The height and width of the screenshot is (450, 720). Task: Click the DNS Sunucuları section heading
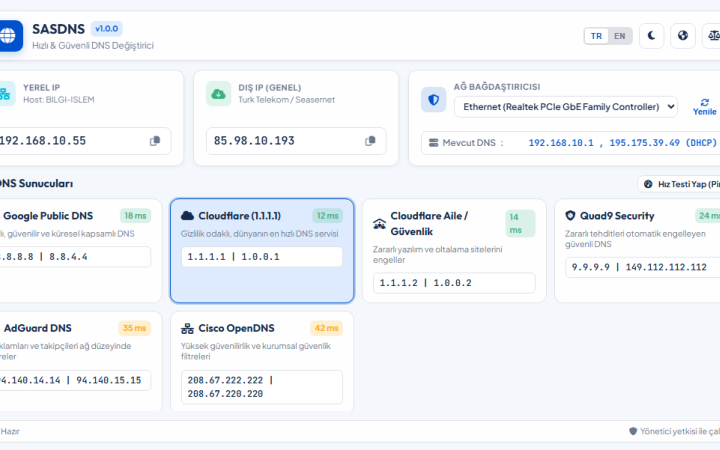point(37,184)
